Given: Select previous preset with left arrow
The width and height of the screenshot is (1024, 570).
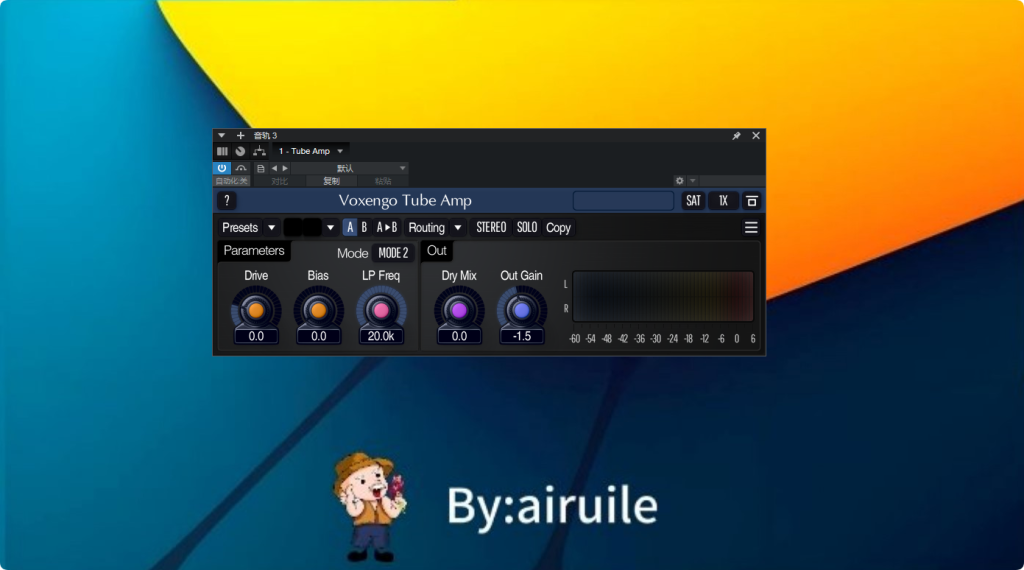Looking at the screenshot, I should click(x=274, y=168).
